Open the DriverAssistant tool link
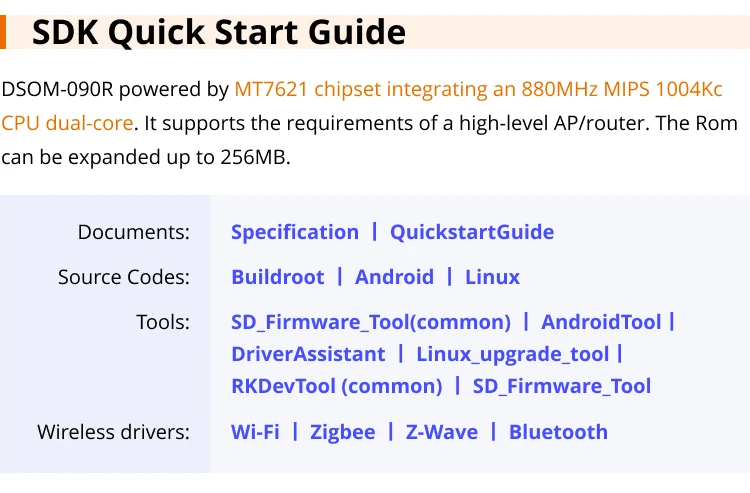This screenshot has width=750, height=493. 307,354
